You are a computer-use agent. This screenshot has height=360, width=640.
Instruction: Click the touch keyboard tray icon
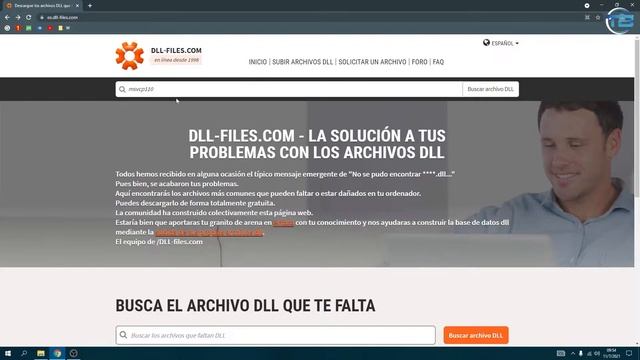pyautogui.click(x=561, y=353)
